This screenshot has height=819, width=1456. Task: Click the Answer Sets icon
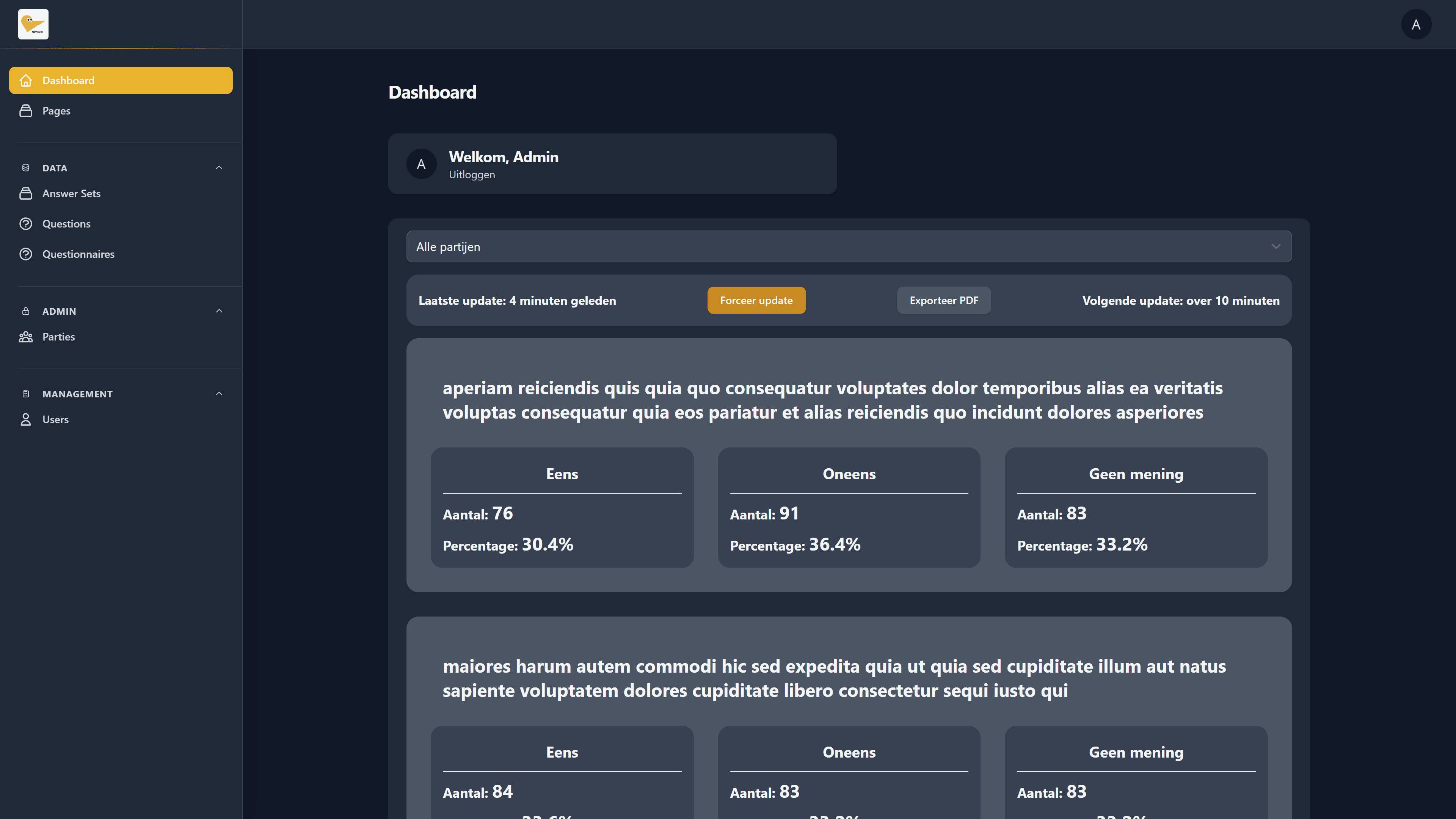pyautogui.click(x=25, y=193)
